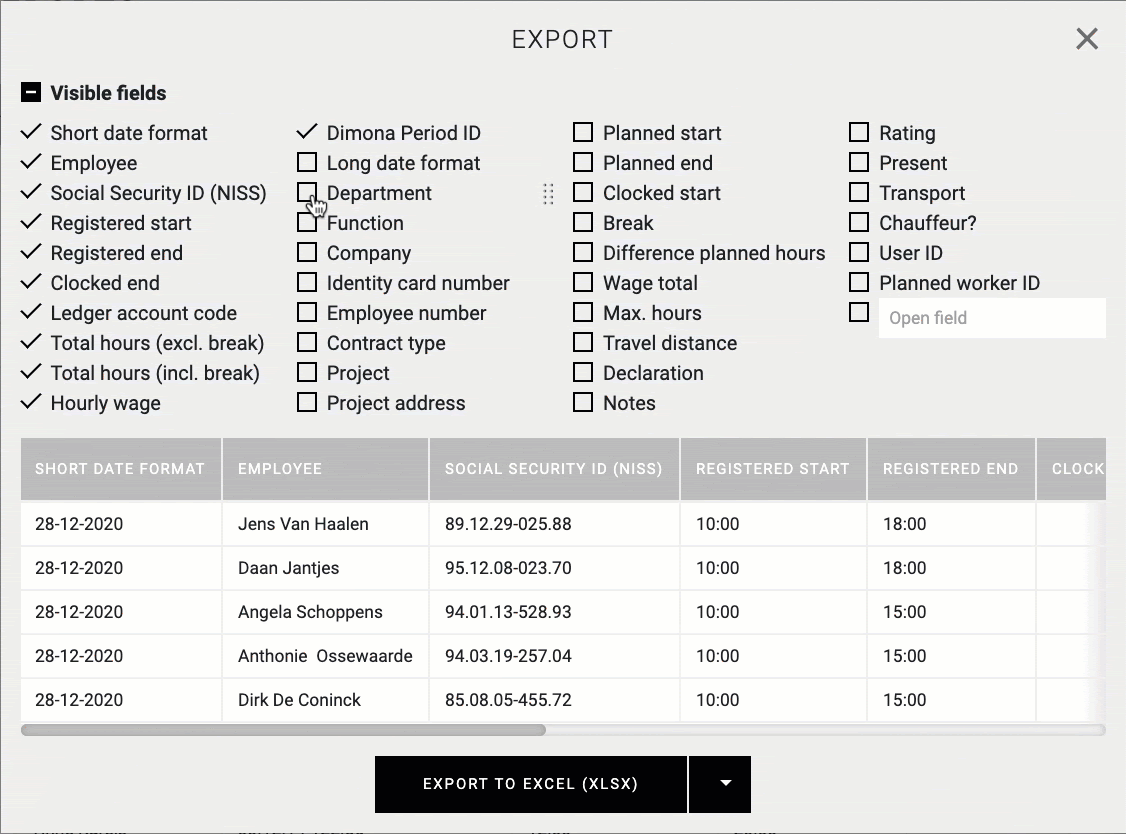Image resolution: width=1126 pixels, height=834 pixels.
Task: Select the Jens Van Haalen row
Action: 303,524
